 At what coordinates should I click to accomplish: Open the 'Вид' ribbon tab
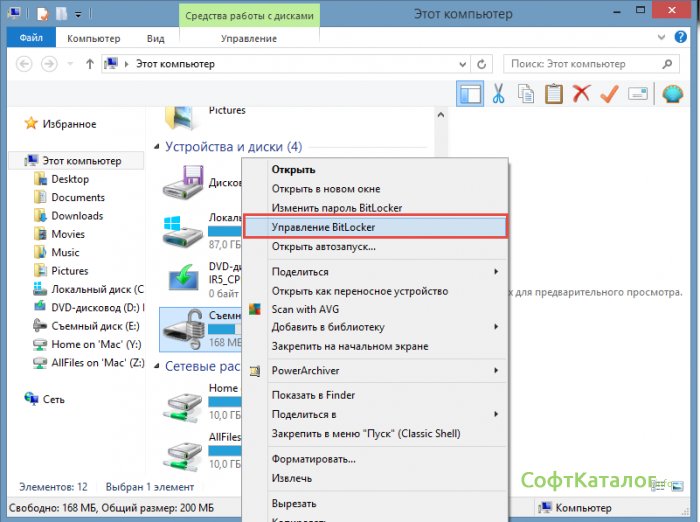click(155, 38)
